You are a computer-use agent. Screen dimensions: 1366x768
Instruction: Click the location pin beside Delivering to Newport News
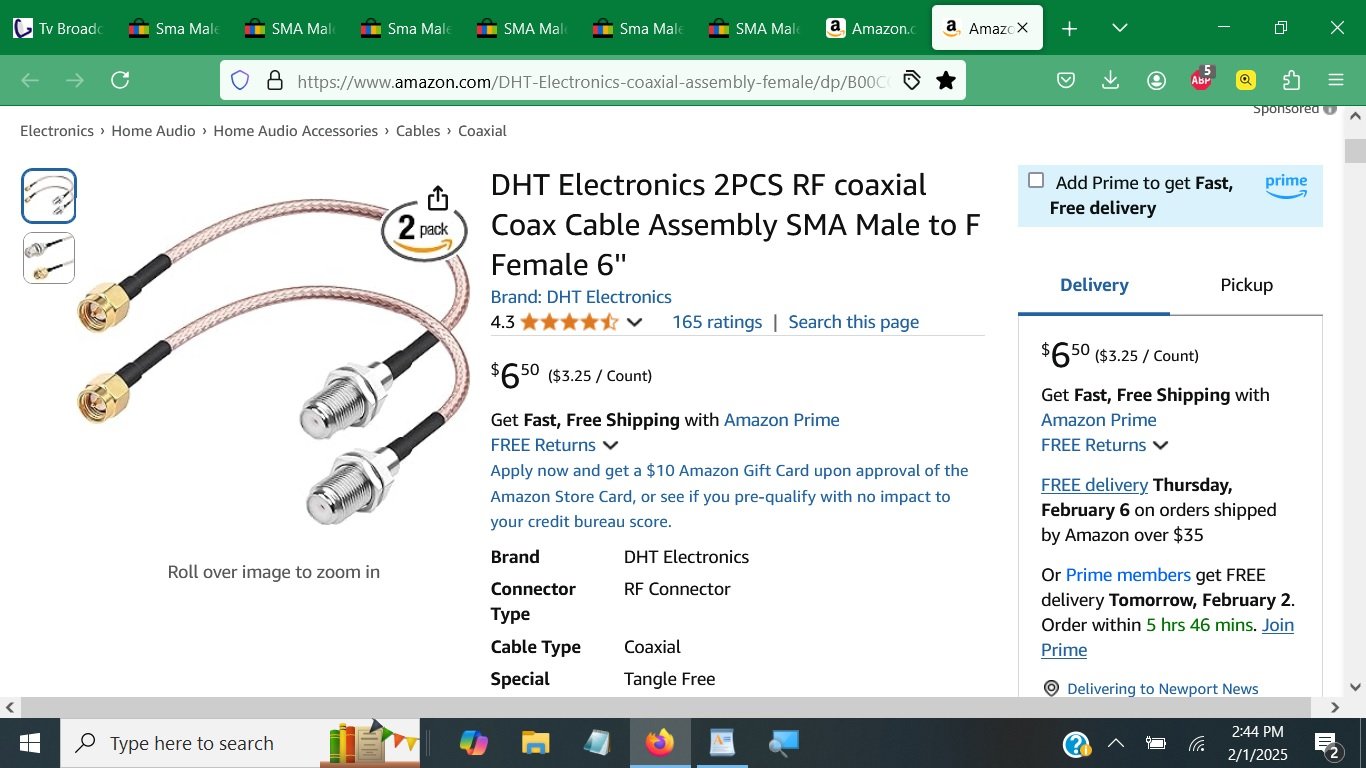[1051, 689]
